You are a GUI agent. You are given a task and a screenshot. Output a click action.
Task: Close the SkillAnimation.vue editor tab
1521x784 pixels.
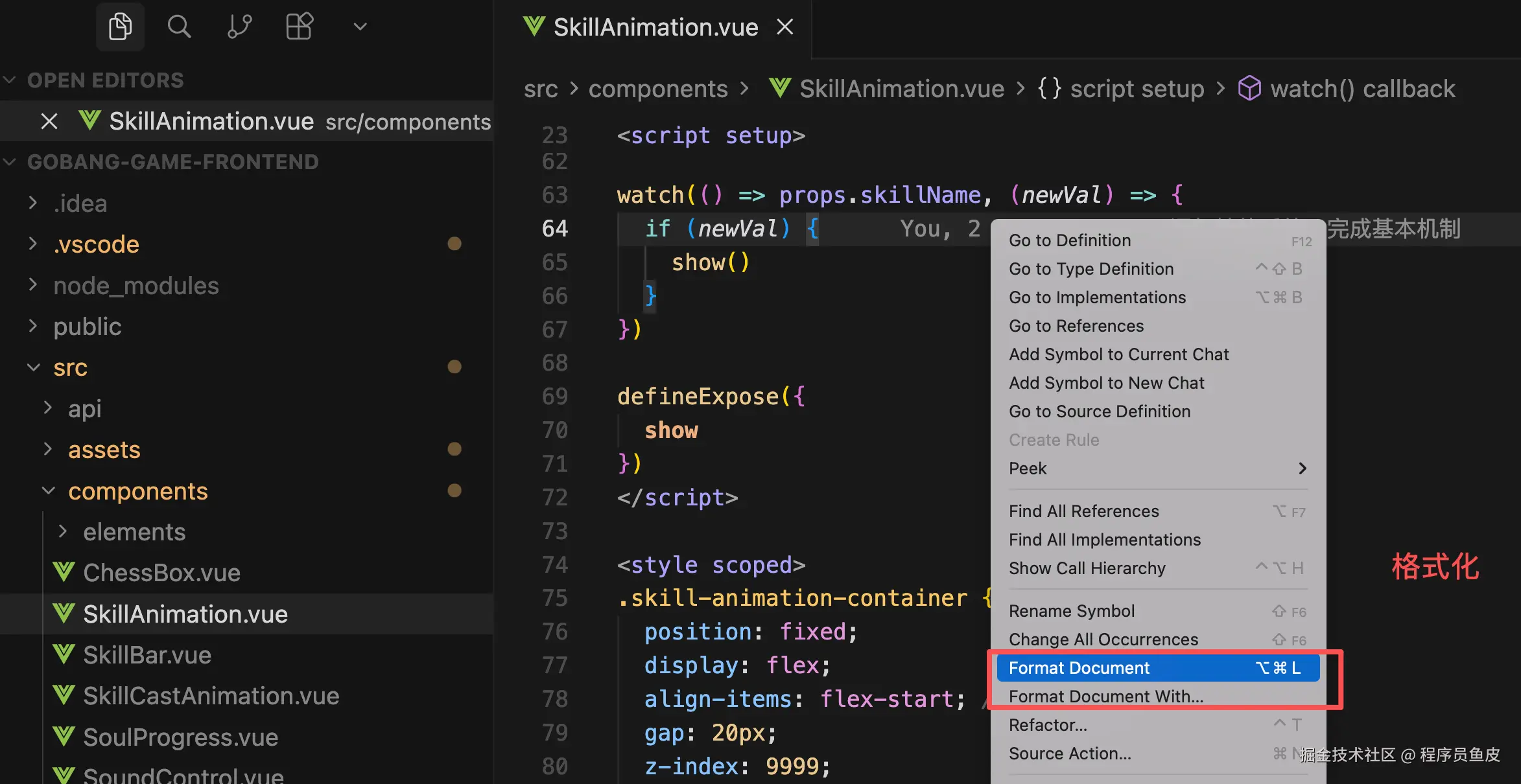coord(785,27)
